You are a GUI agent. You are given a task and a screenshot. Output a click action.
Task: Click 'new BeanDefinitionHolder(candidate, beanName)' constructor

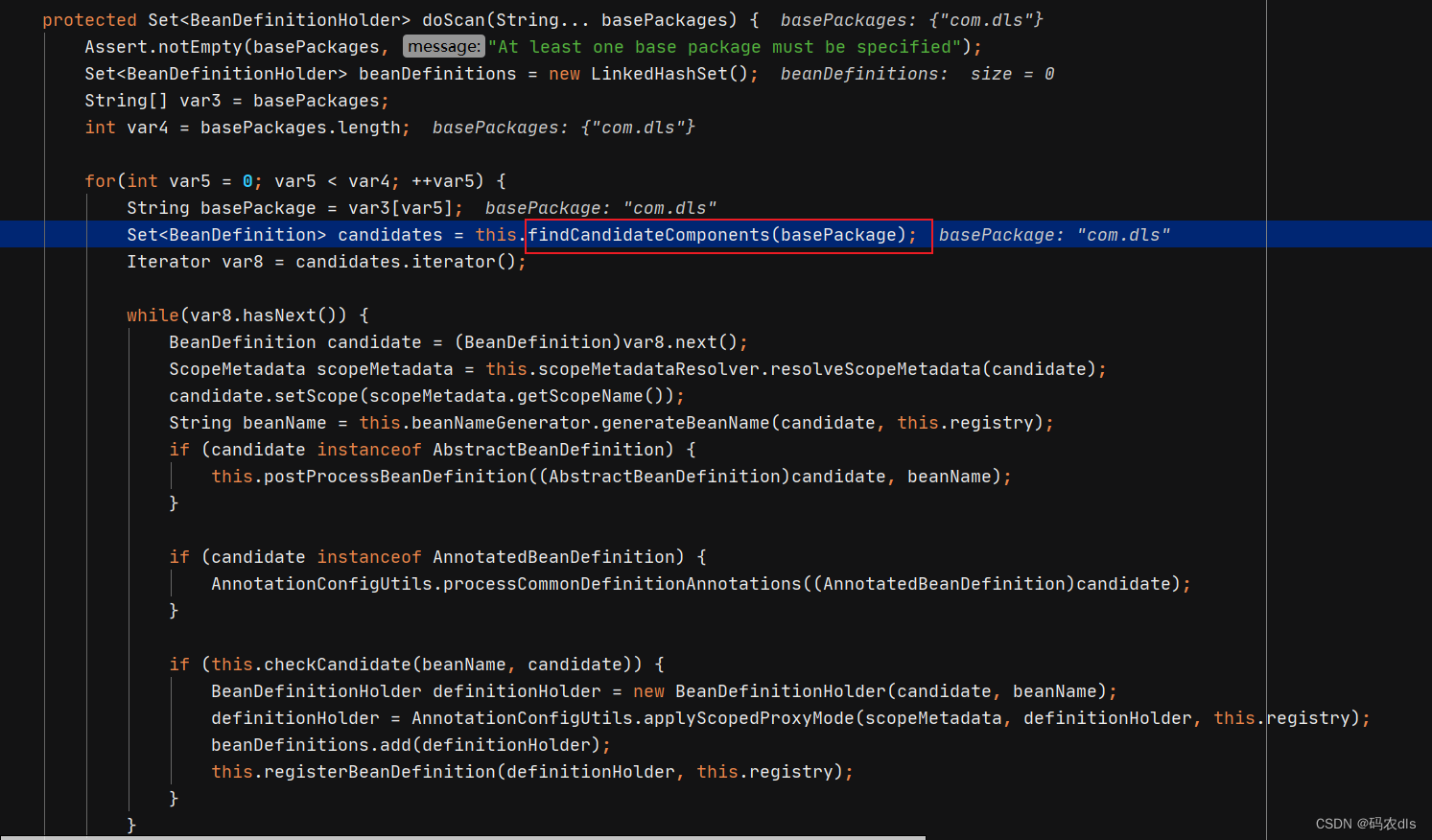870,691
